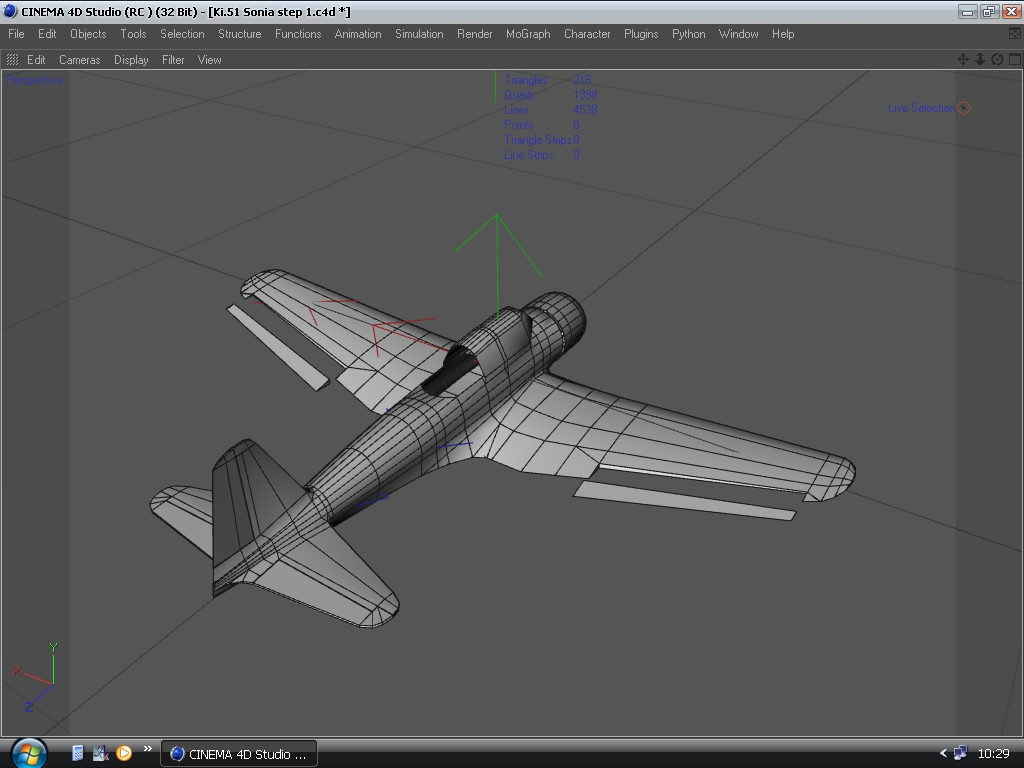Click the world axis orientation indicator
1024x768 pixels.
point(35,677)
